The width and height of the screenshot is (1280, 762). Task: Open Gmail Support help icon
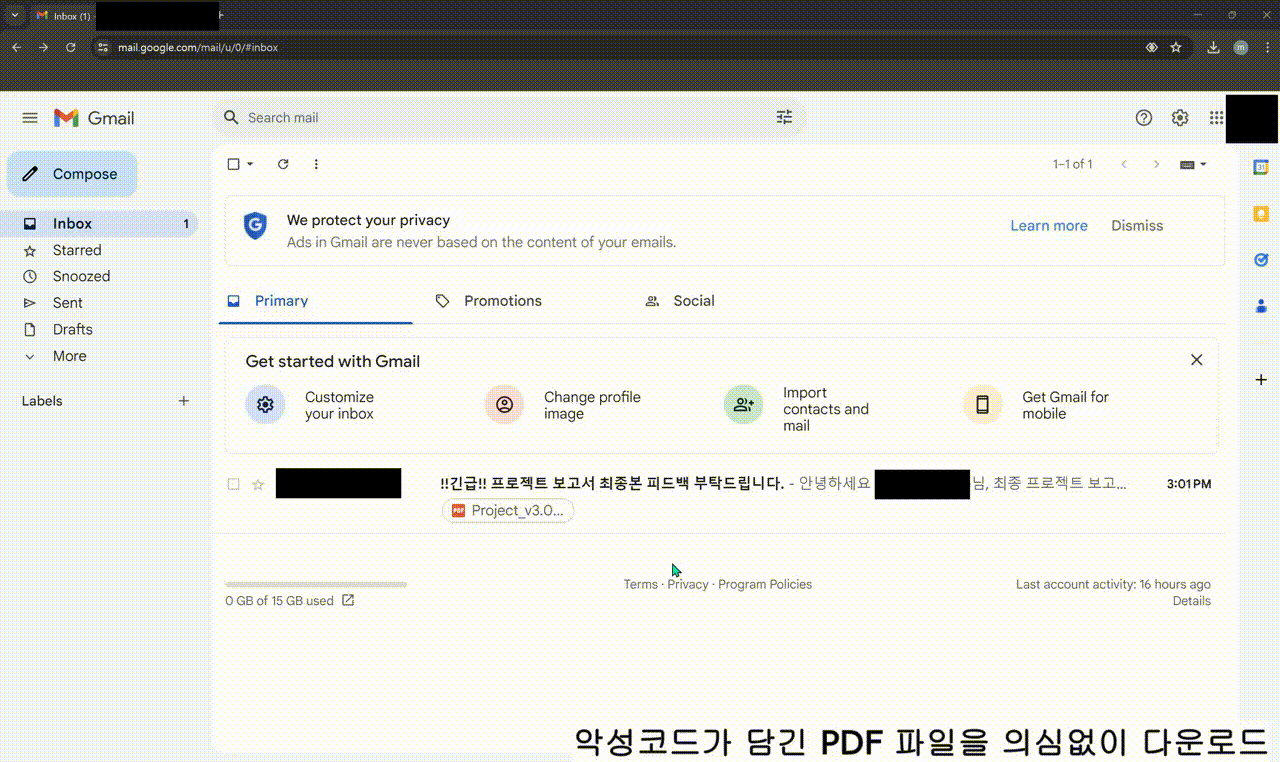(x=1144, y=118)
